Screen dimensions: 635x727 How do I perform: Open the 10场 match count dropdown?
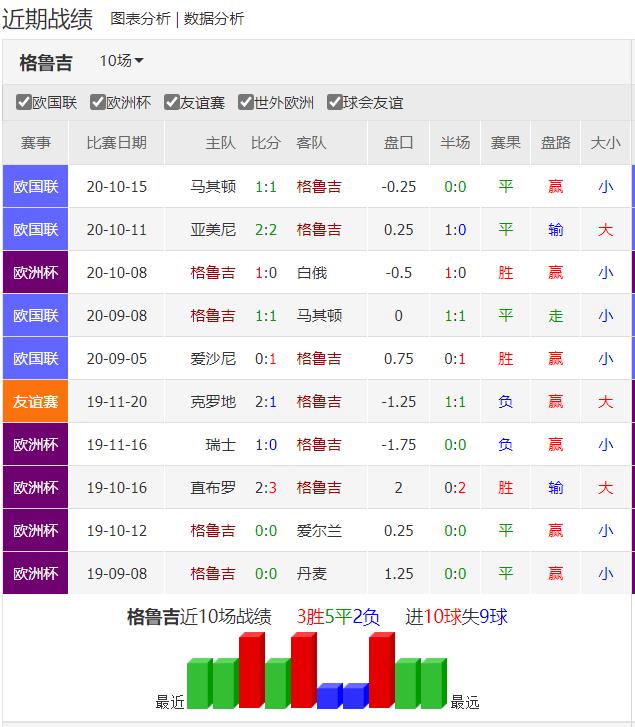tap(121, 61)
